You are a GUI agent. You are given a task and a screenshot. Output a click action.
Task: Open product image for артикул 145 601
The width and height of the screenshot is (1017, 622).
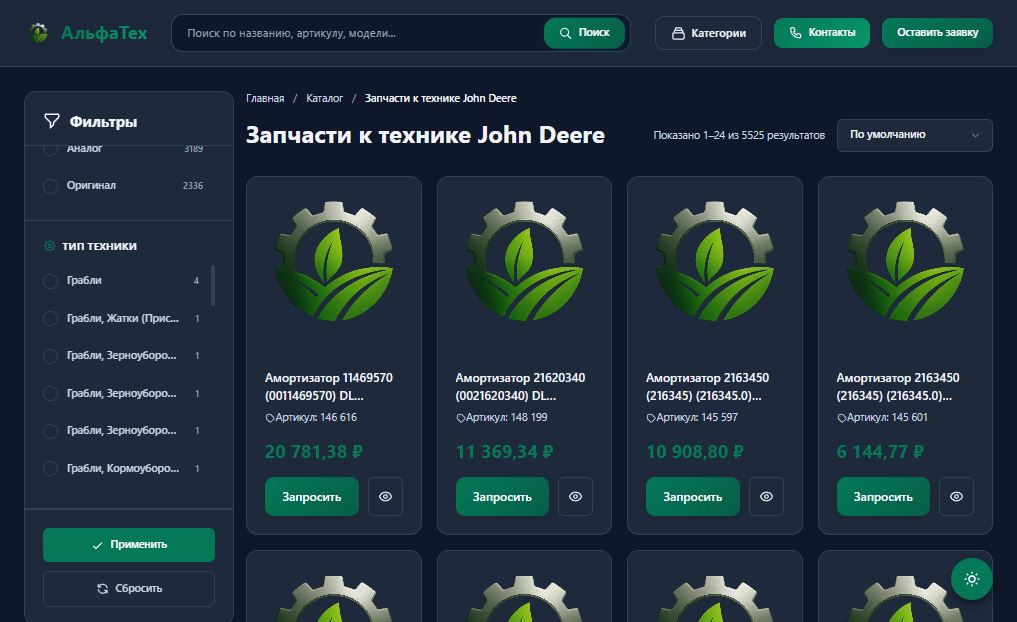coord(905,261)
